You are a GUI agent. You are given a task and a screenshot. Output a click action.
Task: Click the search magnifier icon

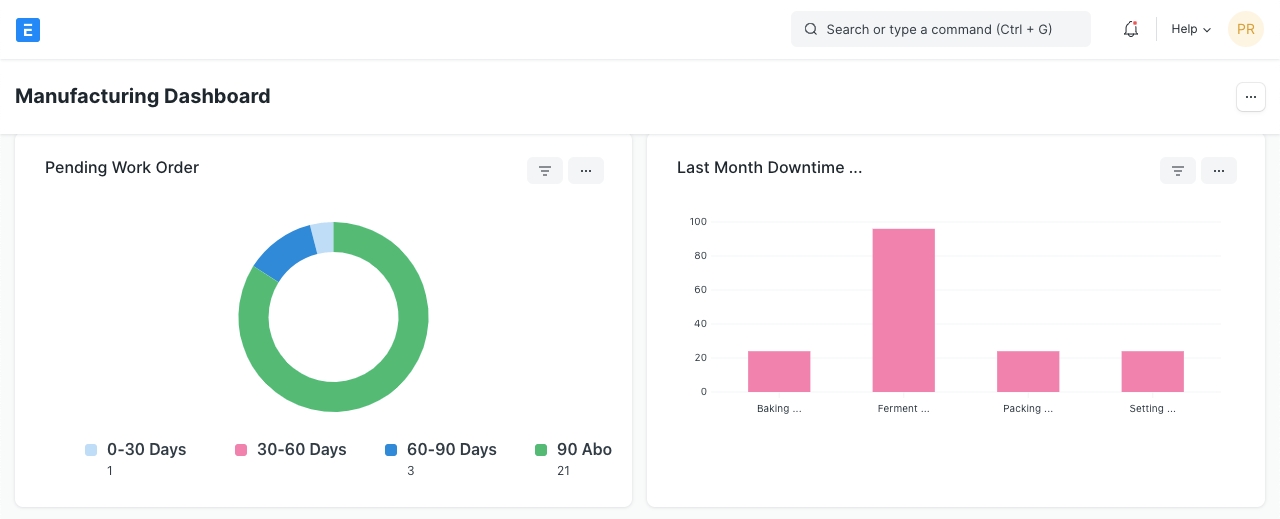[x=811, y=30]
